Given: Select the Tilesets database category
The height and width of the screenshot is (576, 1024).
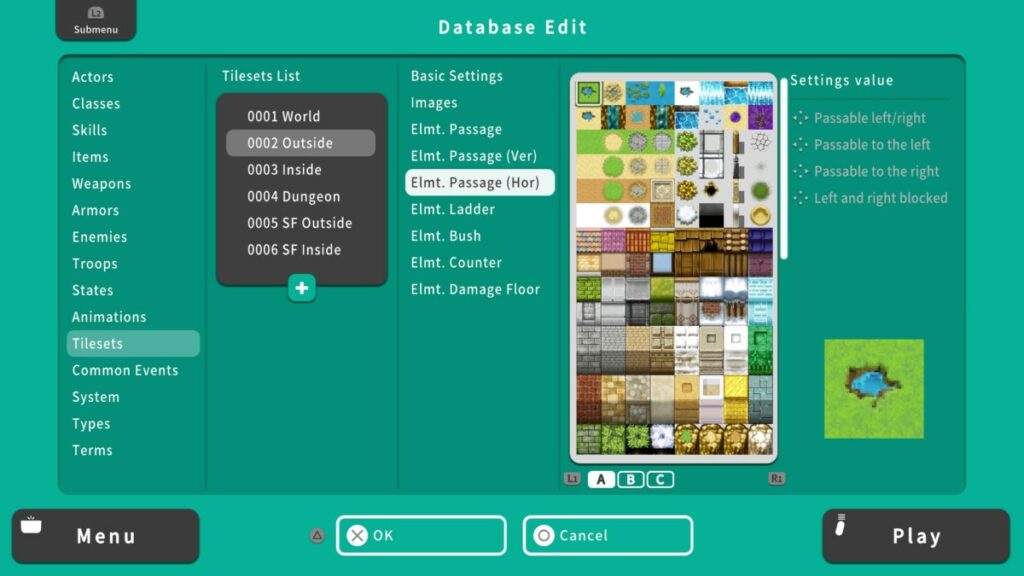Looking at the screenshot, I should (133, 344).
